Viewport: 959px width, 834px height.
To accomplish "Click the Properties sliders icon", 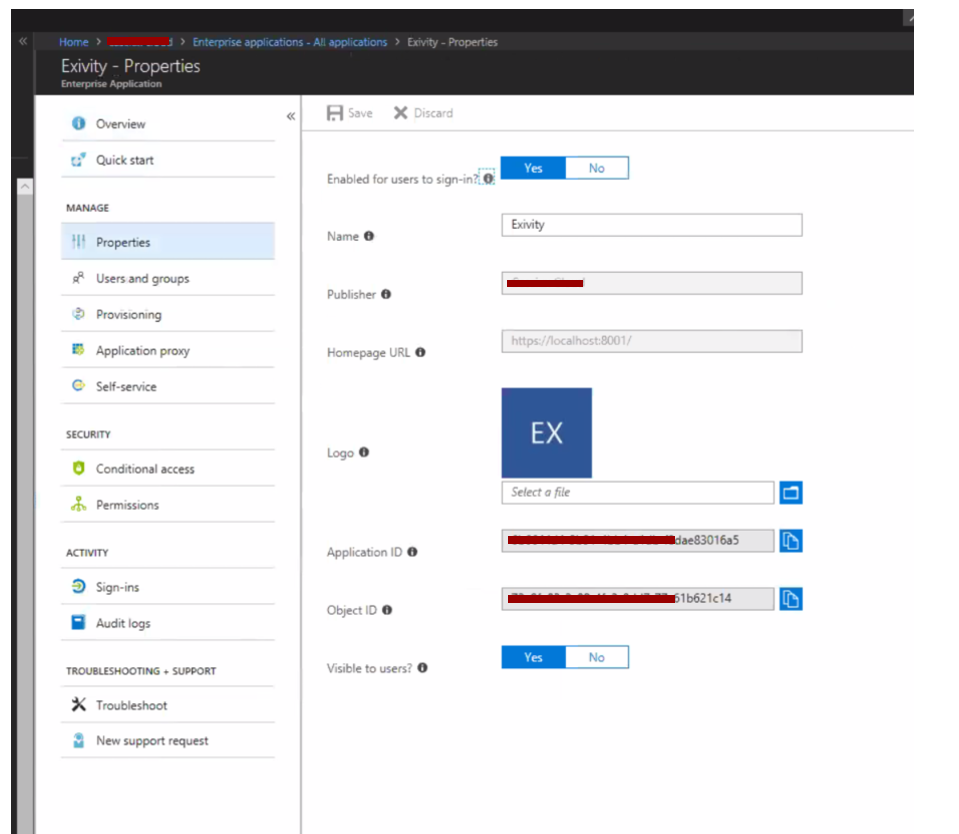I will [x=79, y=242].
